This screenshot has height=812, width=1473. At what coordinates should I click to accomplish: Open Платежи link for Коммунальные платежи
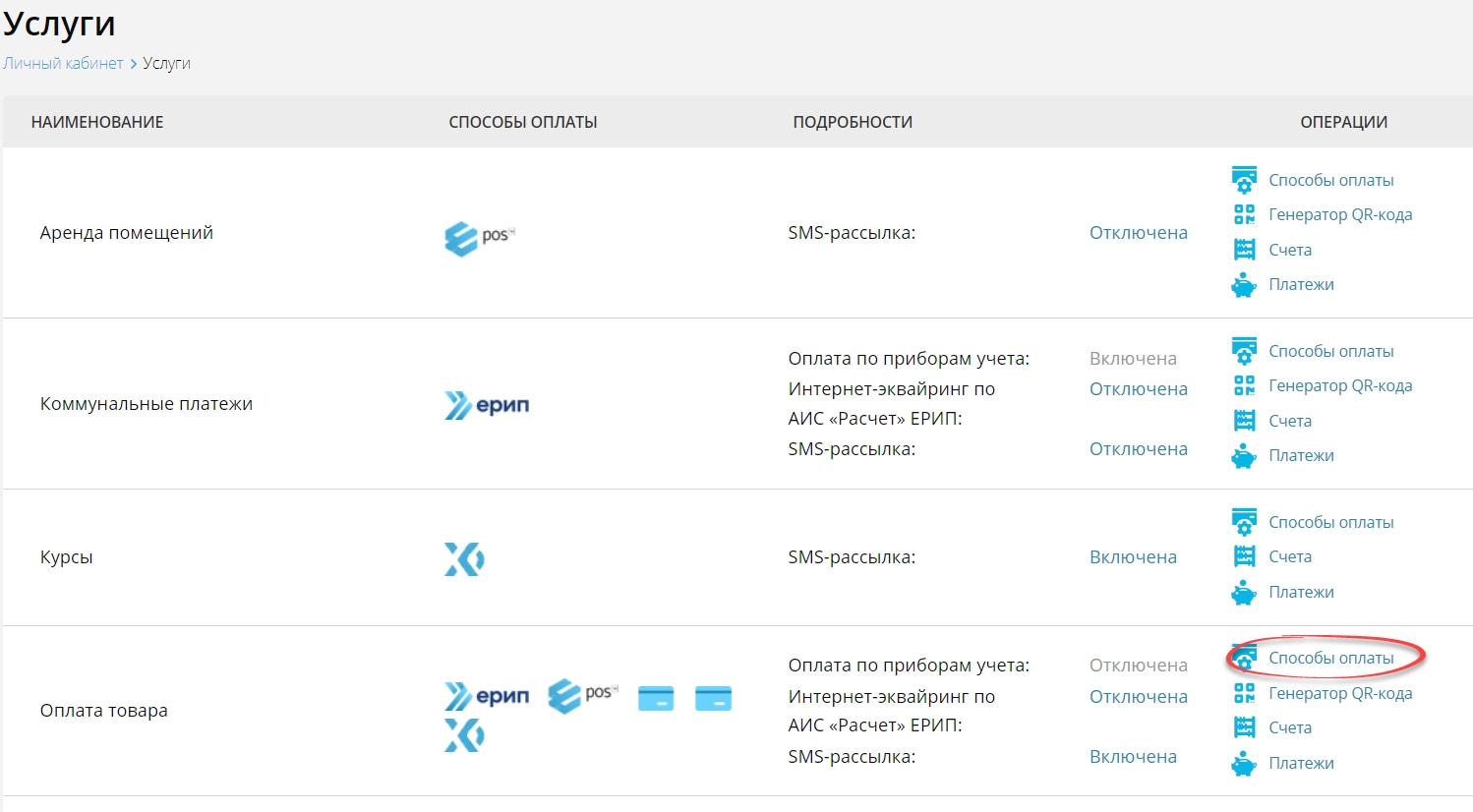pos(1301,455)
